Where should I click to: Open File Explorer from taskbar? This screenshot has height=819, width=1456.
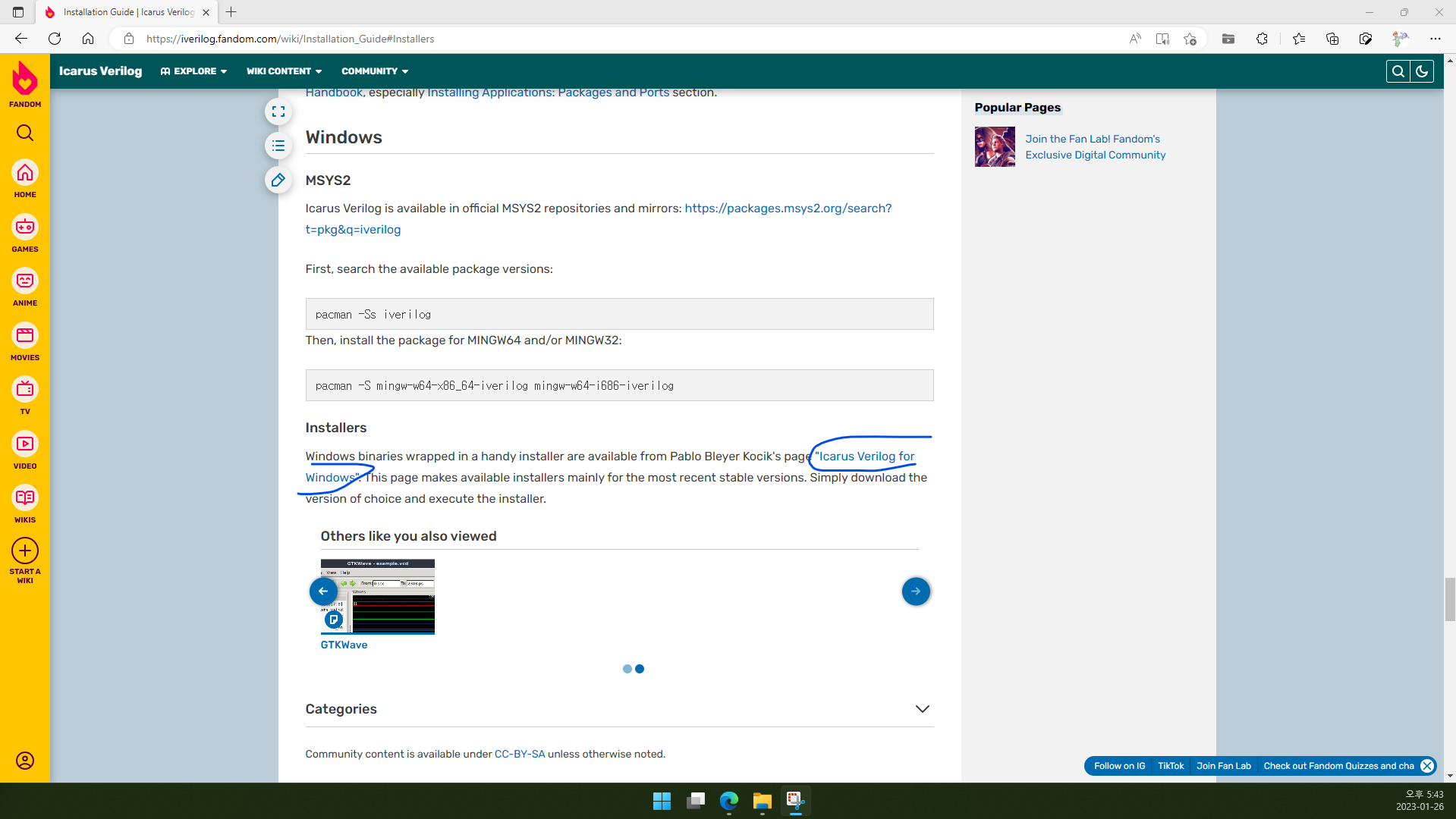click(x=763, y=801)
